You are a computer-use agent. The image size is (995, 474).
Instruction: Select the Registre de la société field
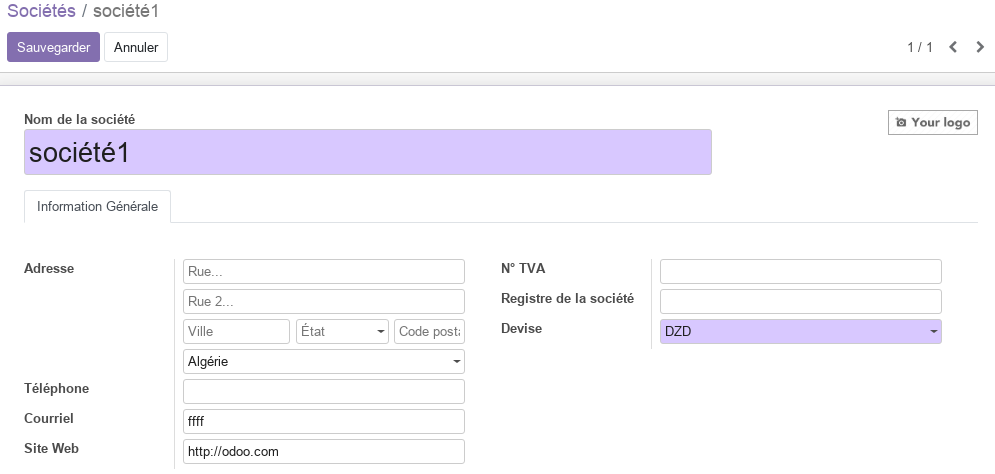click(801, 301)
